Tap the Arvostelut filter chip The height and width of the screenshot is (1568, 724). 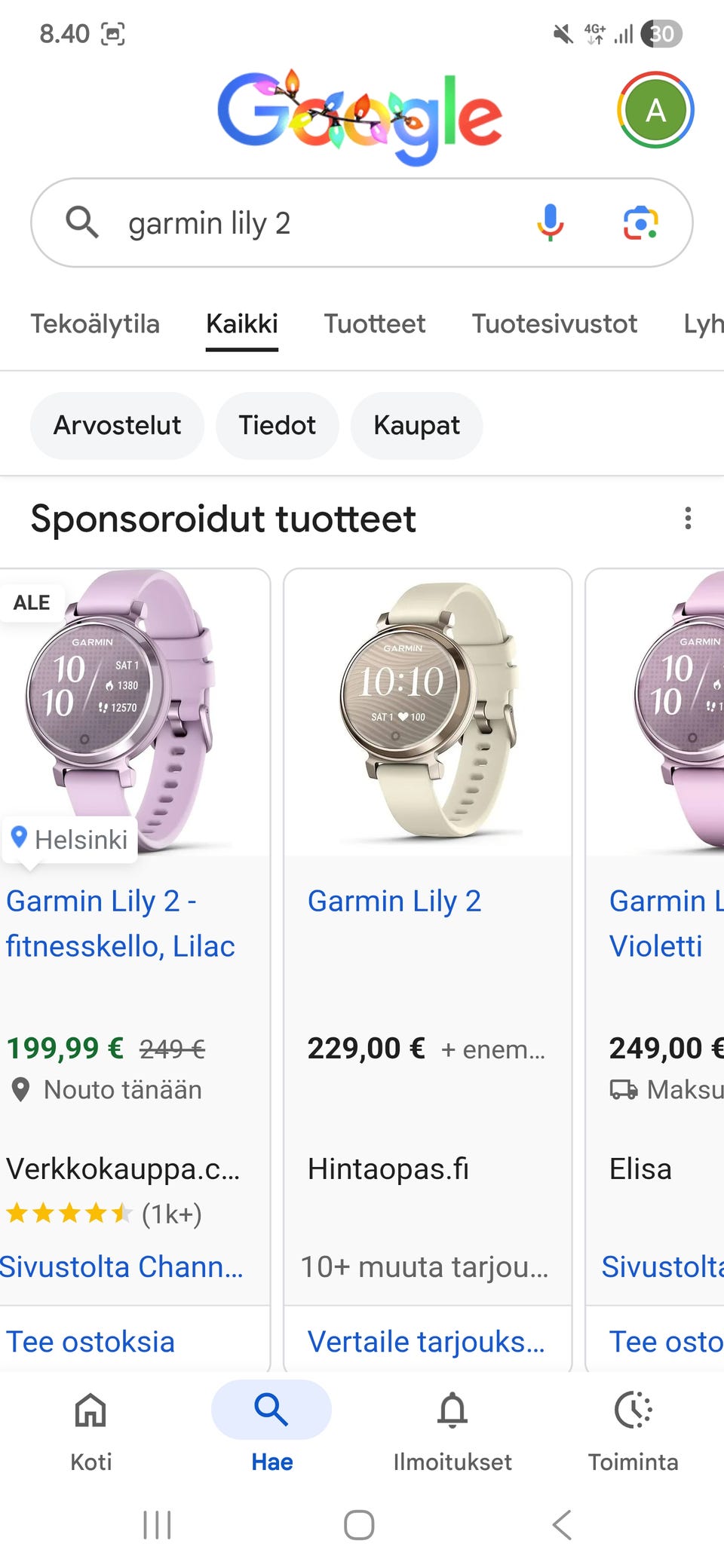117,425
